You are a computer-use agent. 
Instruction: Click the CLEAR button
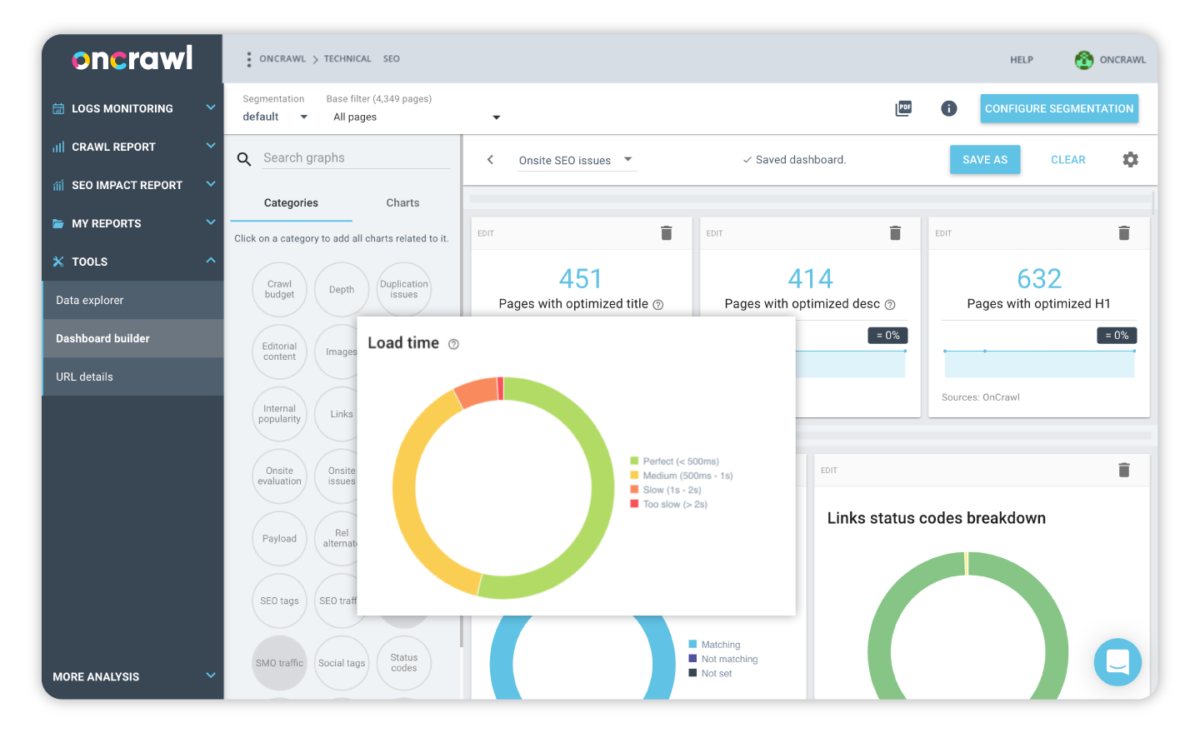[x=1068, y=160]
